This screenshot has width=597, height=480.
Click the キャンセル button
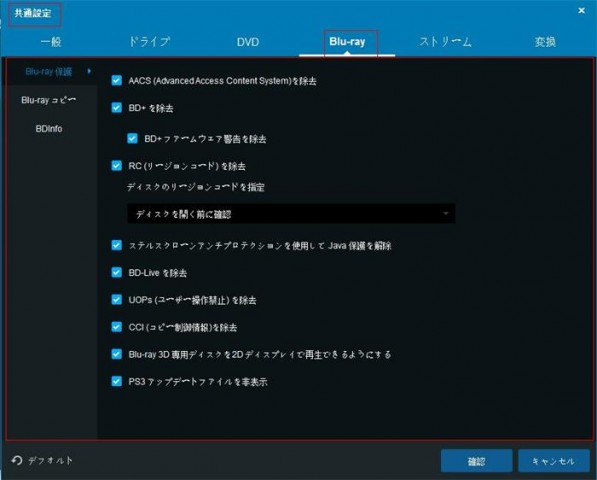(554, 461)
